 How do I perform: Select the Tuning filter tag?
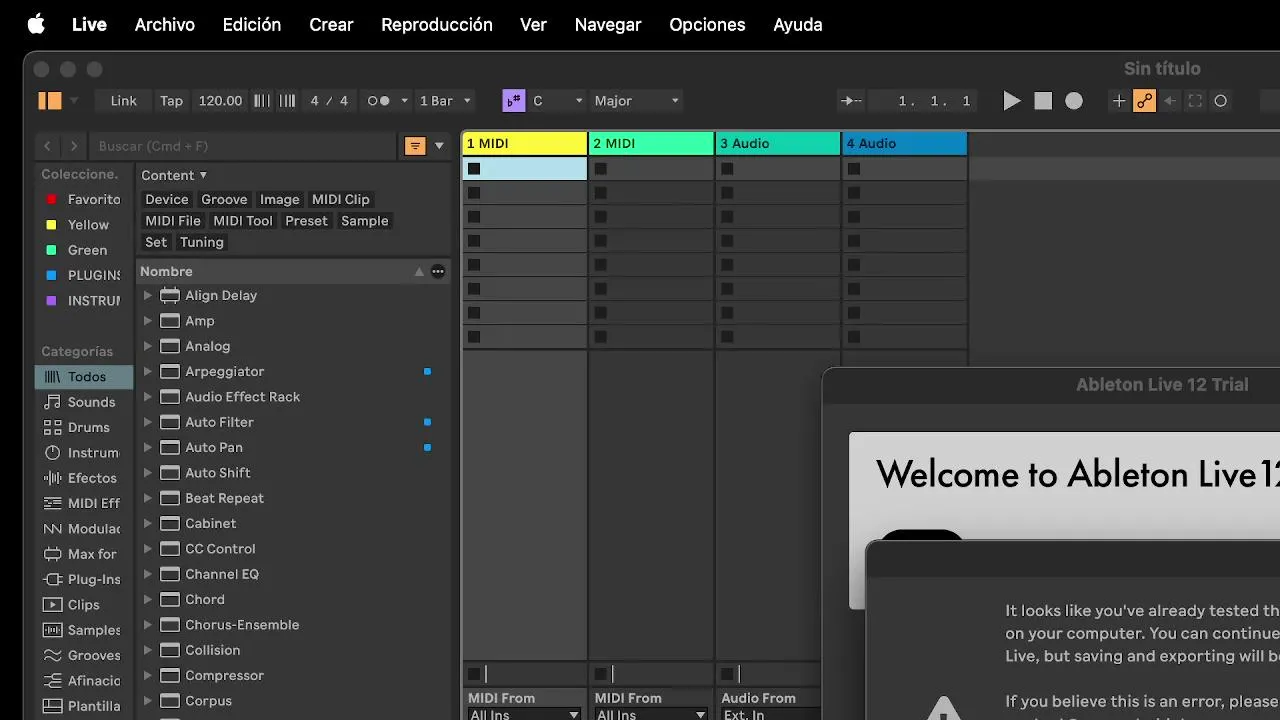tap(202, 242)
